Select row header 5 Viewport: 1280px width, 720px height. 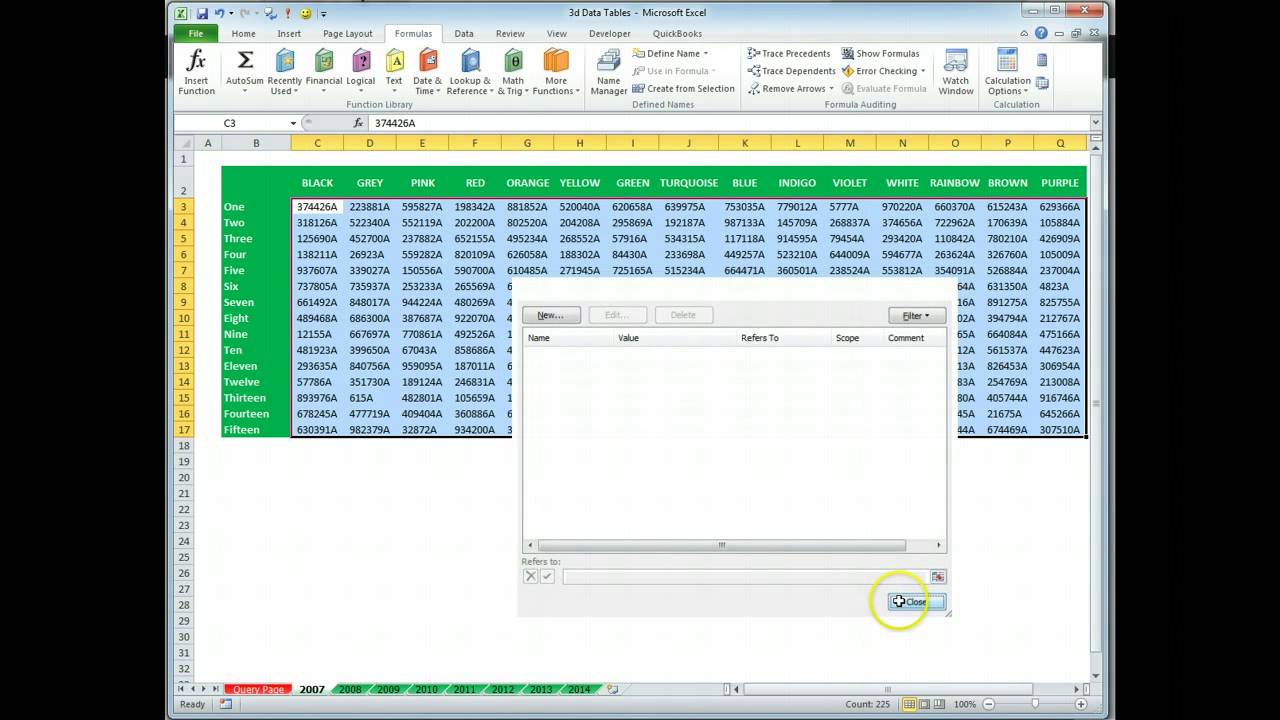184,239
